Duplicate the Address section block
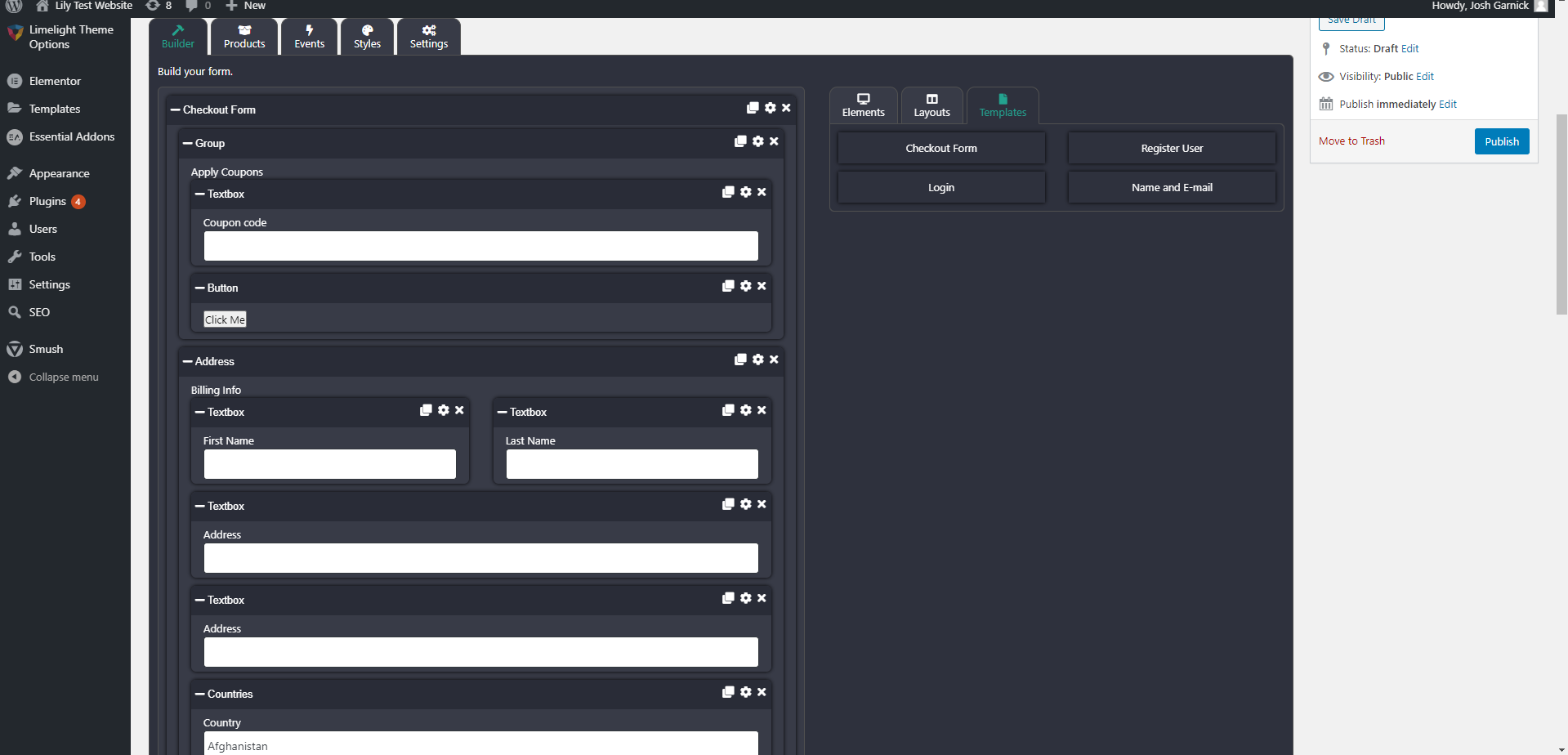The width and height of the screenshot is (1568, 755). tap(740, 360)
